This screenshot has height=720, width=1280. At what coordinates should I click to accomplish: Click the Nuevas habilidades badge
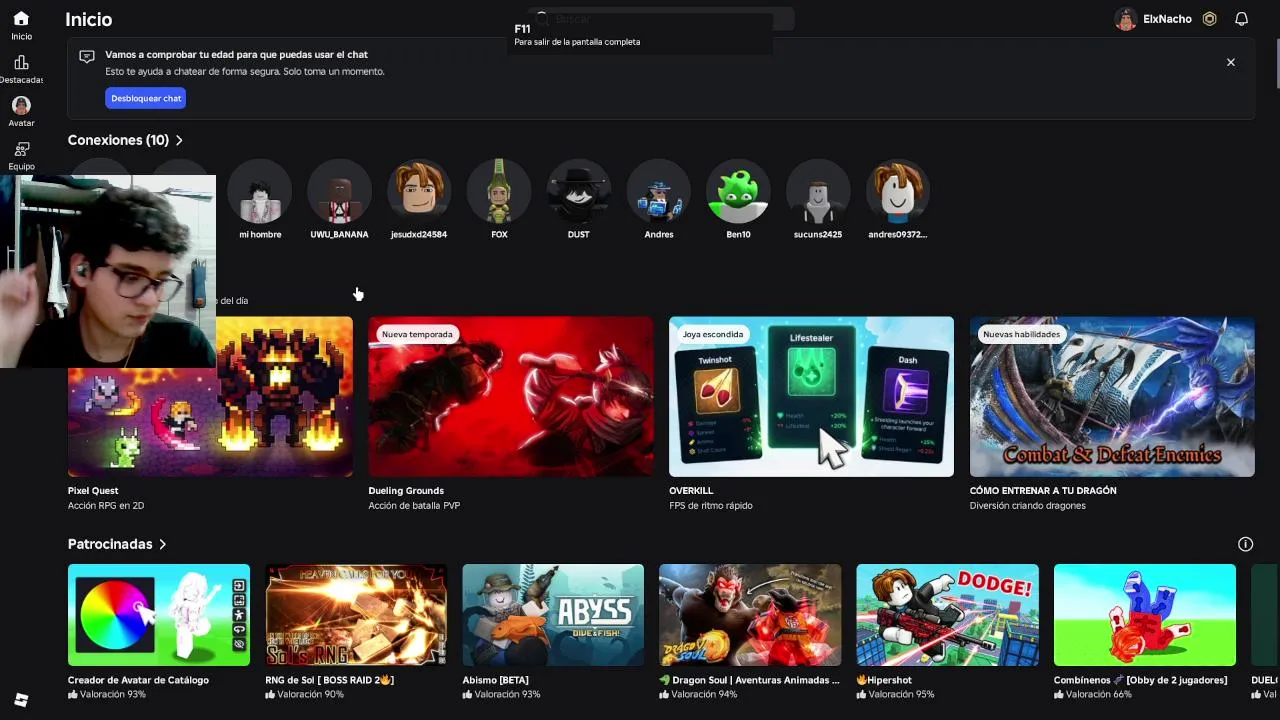click(1021, 334)
